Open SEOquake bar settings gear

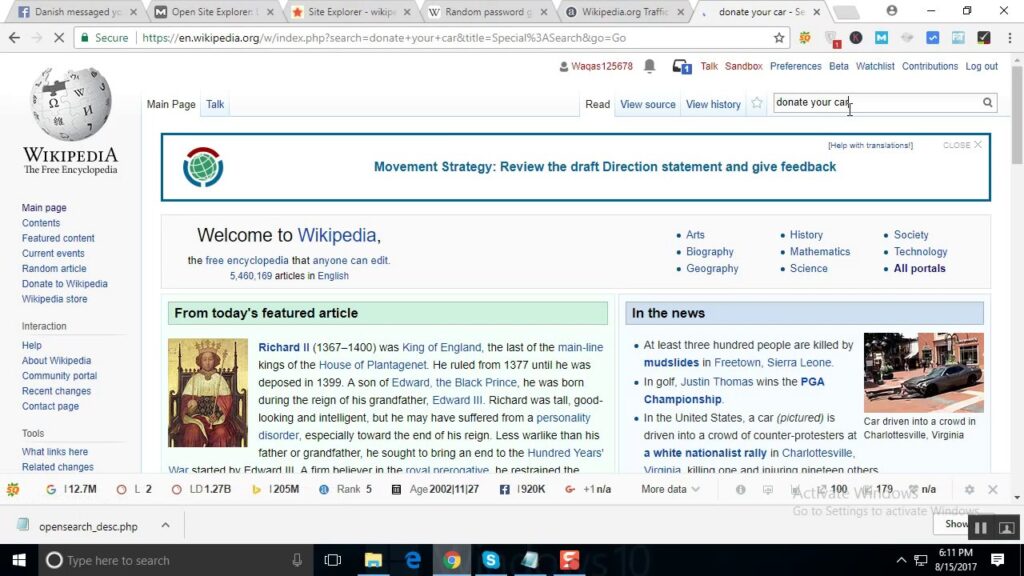click(969, 489)
